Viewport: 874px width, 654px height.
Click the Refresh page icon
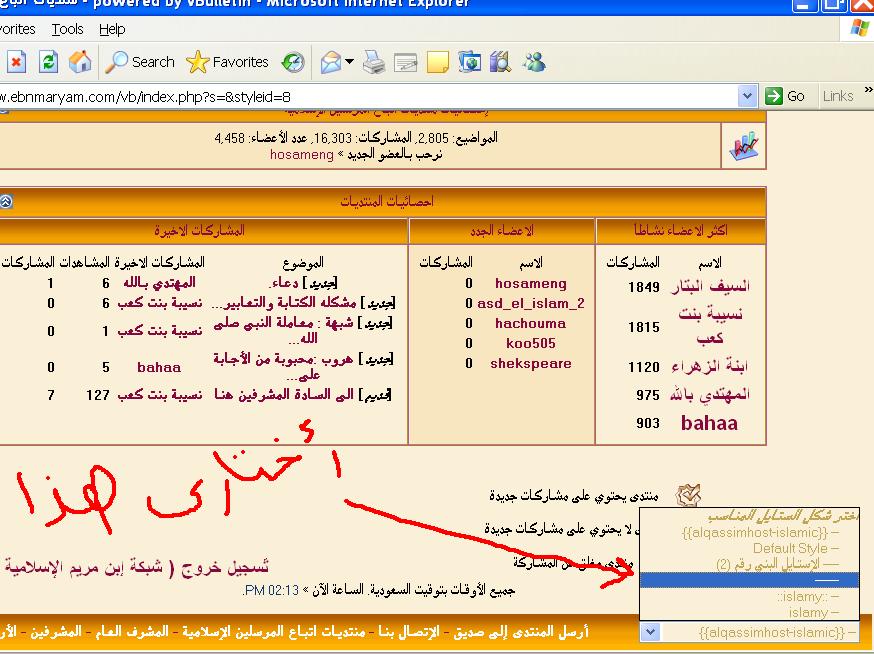click(48, 62)
